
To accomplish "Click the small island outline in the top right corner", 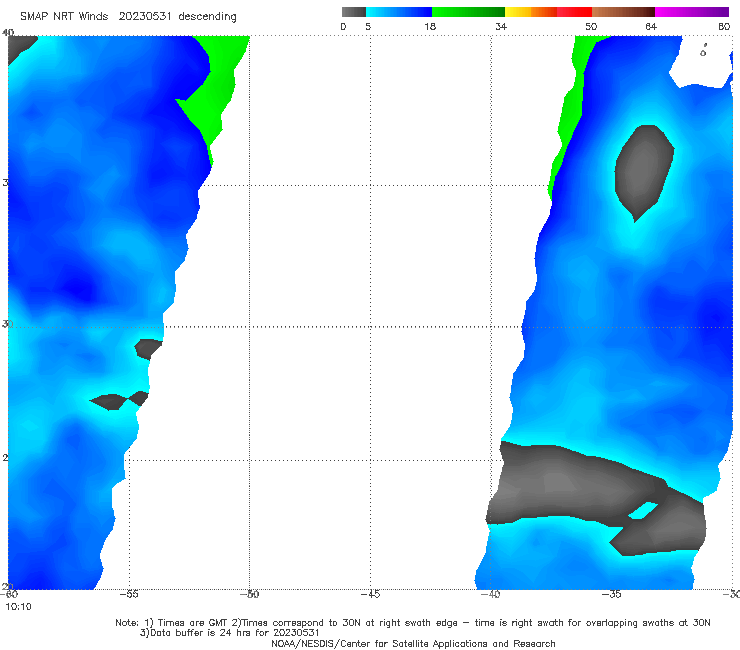I will [703, 51].
